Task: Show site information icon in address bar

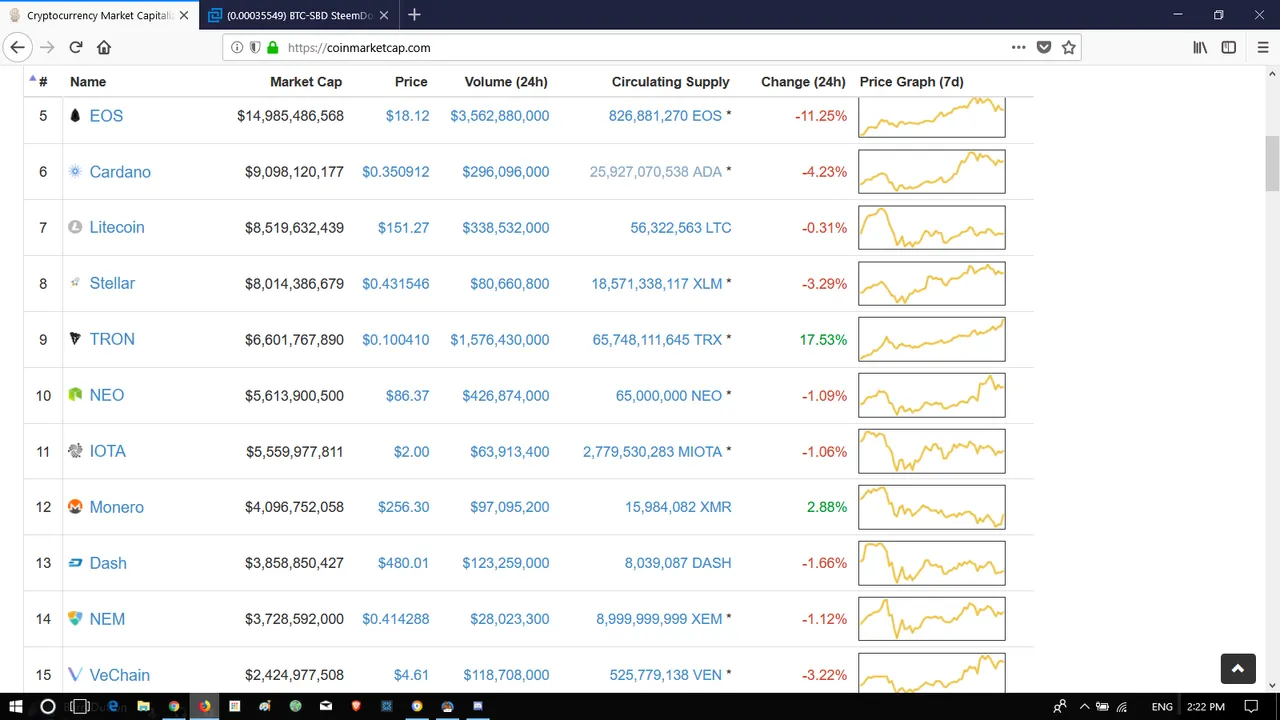Action: coord(237,47)
